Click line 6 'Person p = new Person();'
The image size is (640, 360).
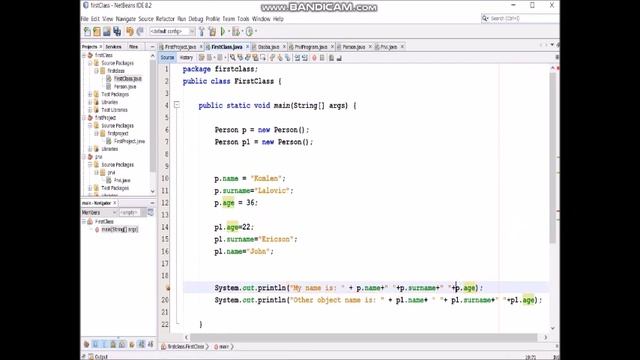262,130
